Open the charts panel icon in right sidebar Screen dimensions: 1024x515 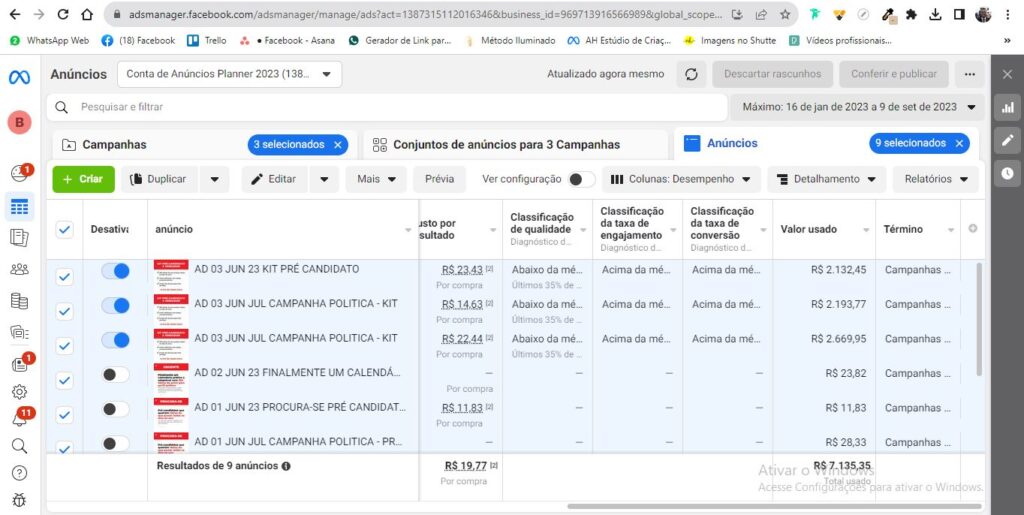[x=1007, y=107]
